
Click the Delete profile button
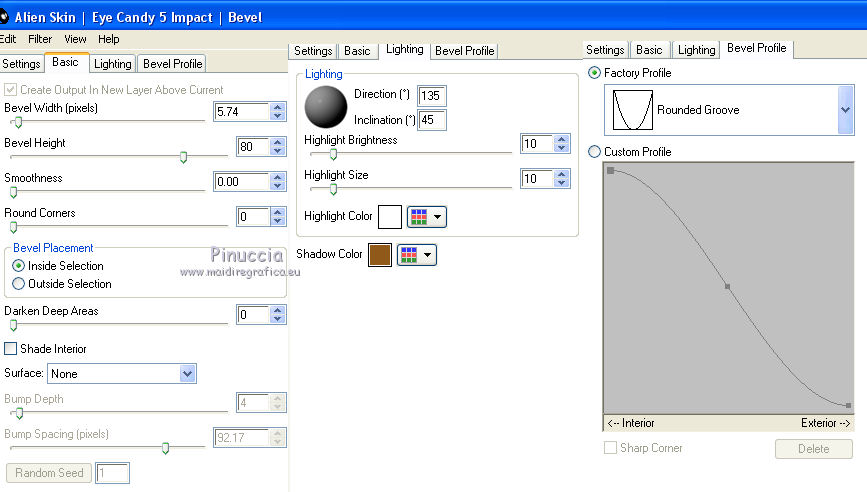(x=813, y=449)
